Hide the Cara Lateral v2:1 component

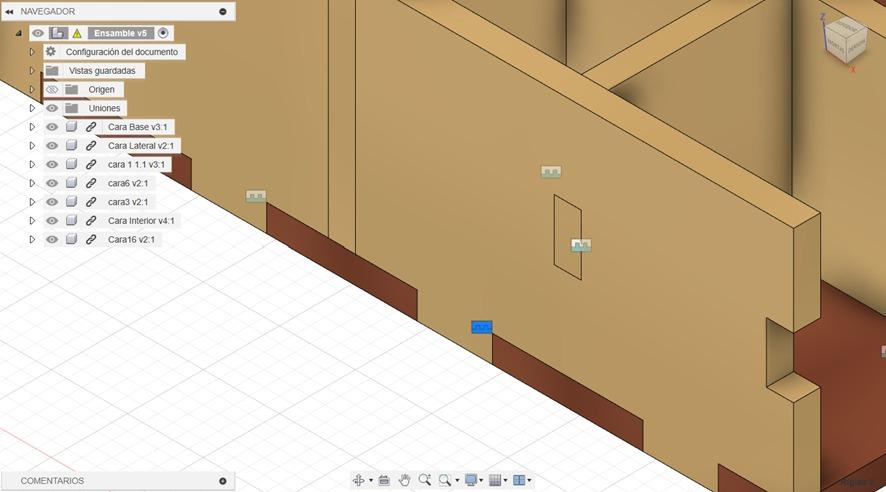tap(52, 146)
